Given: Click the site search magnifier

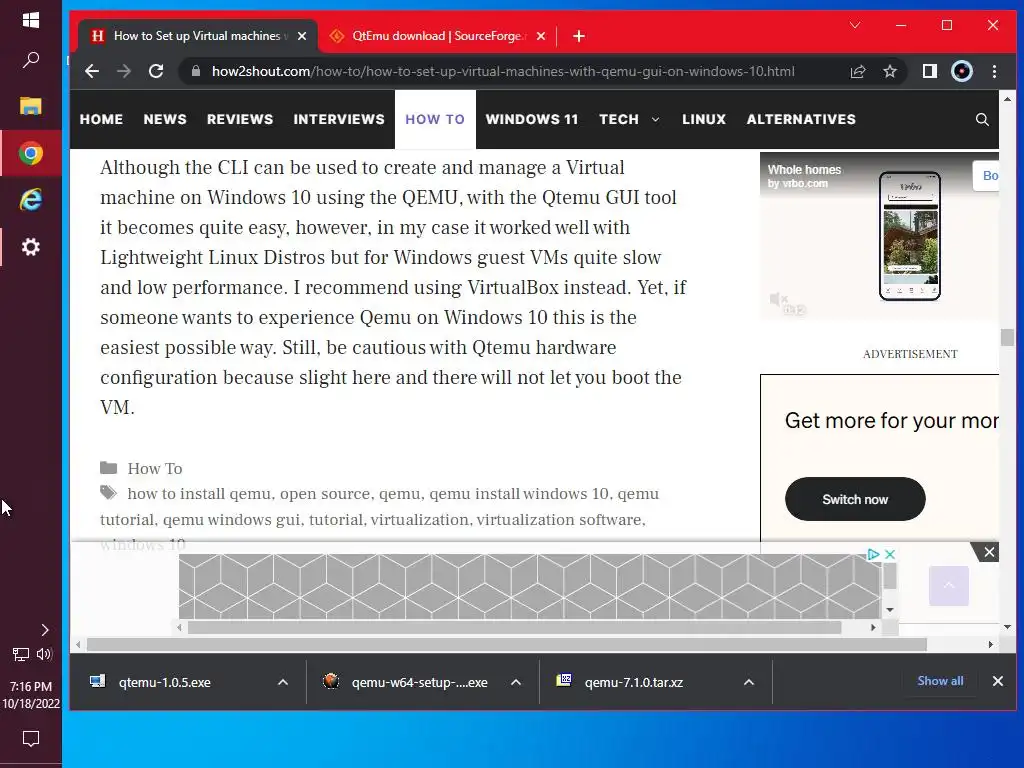Looking at the screenshot, I should point(982,120).
